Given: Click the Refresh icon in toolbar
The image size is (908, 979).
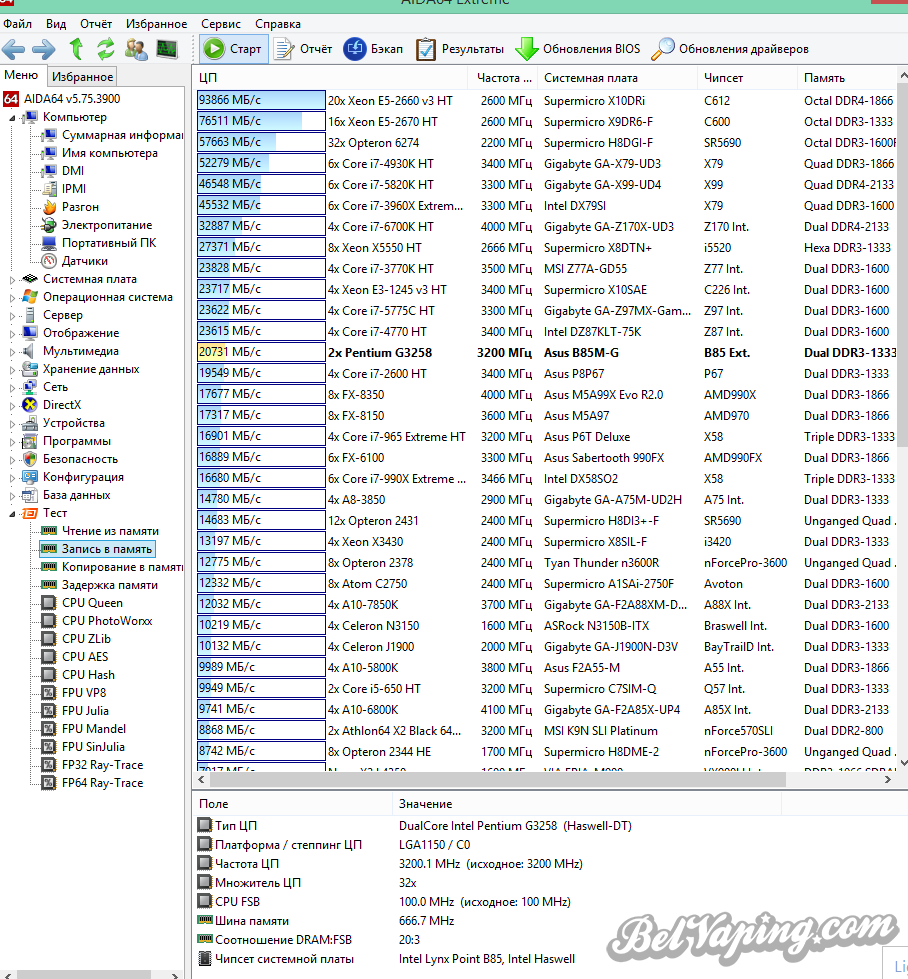Looking at the screenshot, I should click(106, 49).
